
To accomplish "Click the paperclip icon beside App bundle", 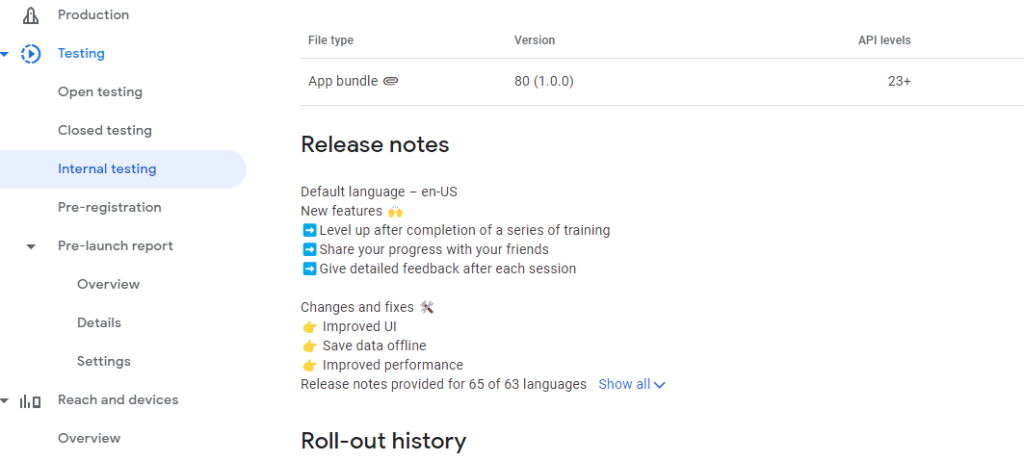I will (x=391, y=82).
